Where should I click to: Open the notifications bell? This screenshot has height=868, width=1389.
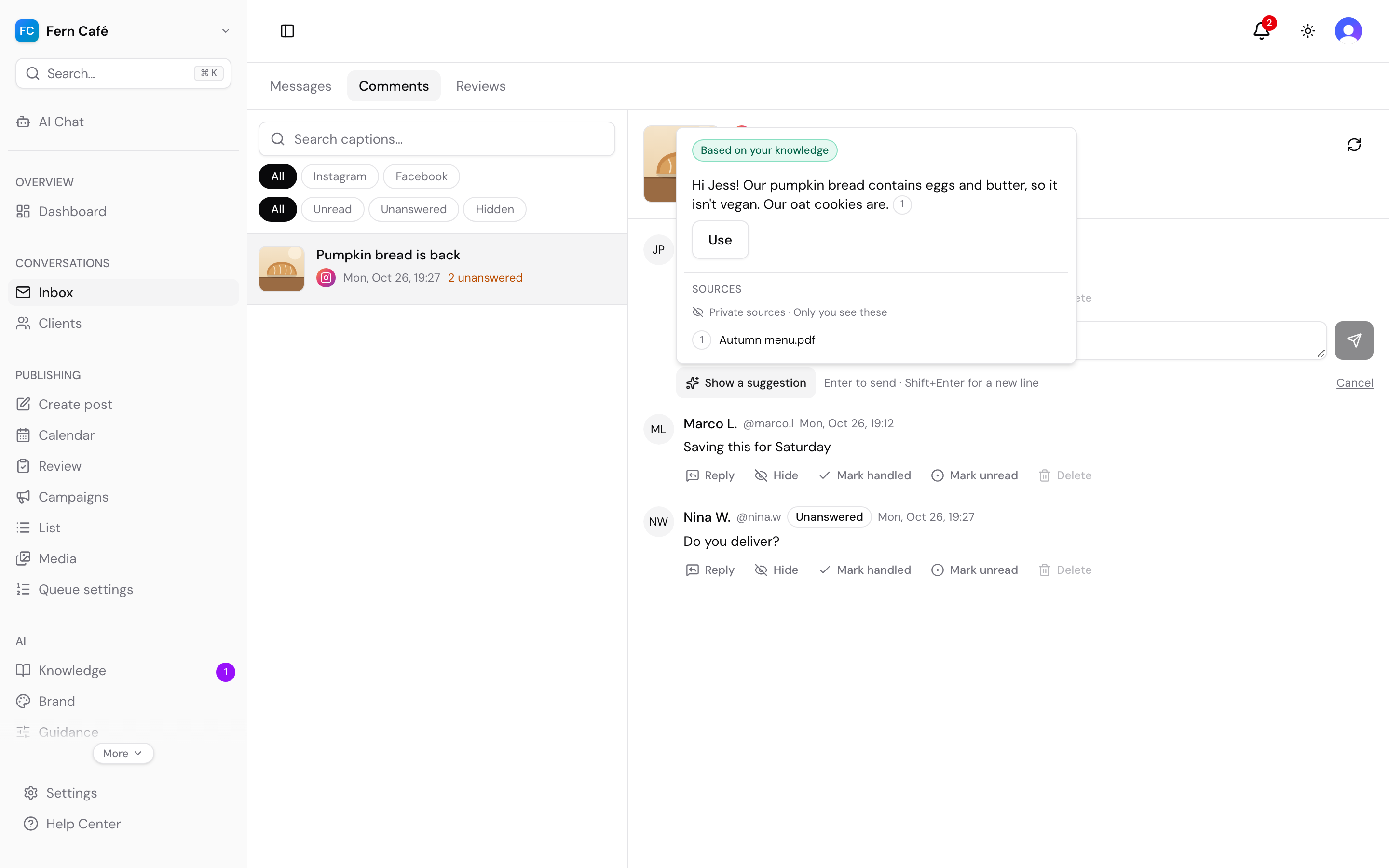(1261, 31)
